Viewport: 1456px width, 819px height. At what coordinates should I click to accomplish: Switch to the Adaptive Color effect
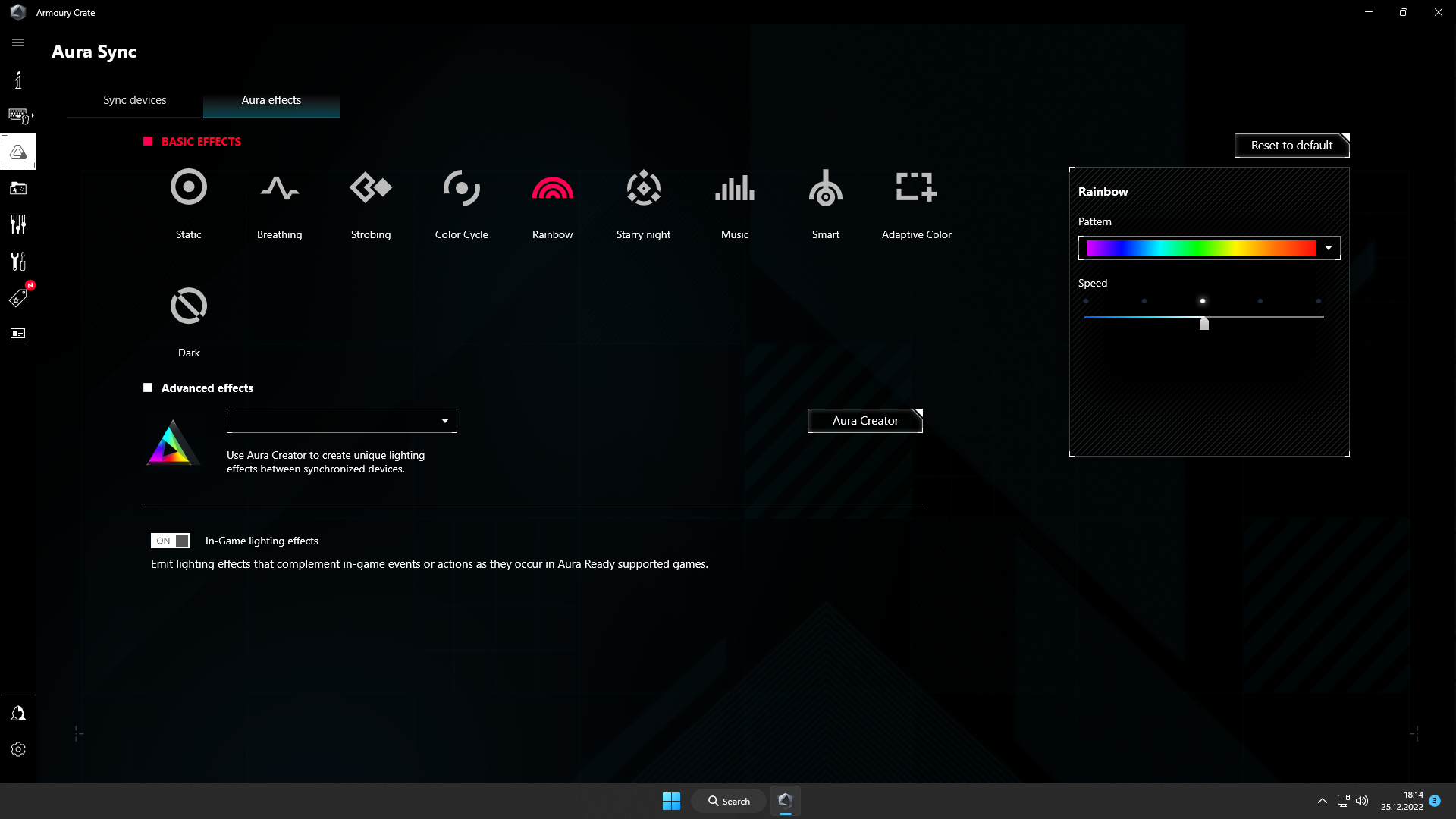point(916,199)
